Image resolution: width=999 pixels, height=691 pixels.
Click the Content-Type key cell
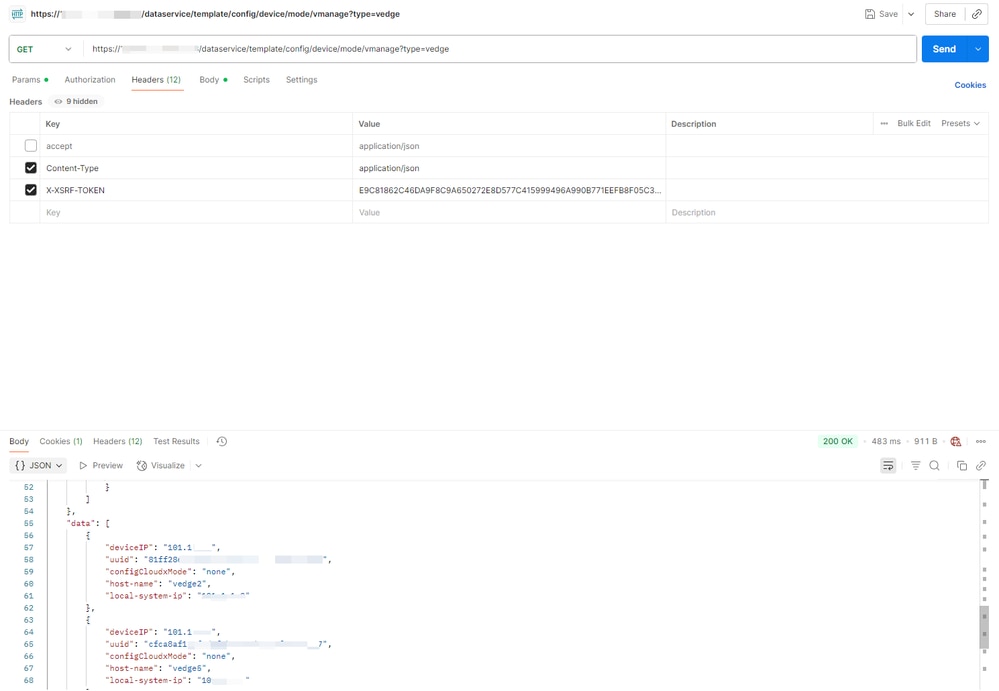click(196, 168)
